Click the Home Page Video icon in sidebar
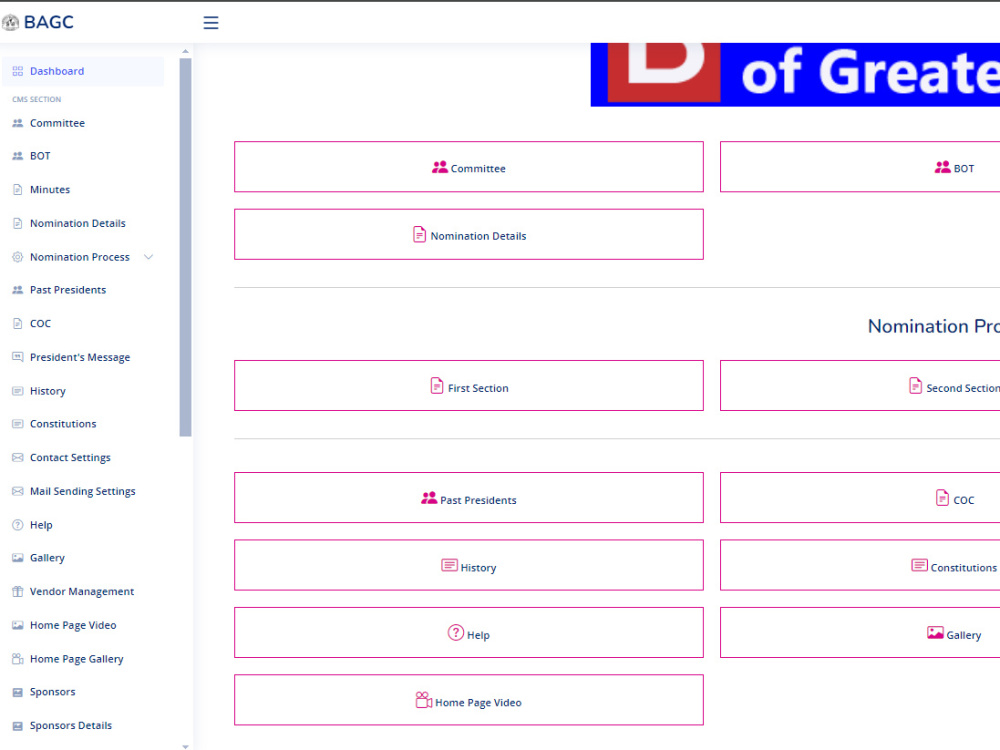Viewport: 1000px width, 750px height. point(18,625)
